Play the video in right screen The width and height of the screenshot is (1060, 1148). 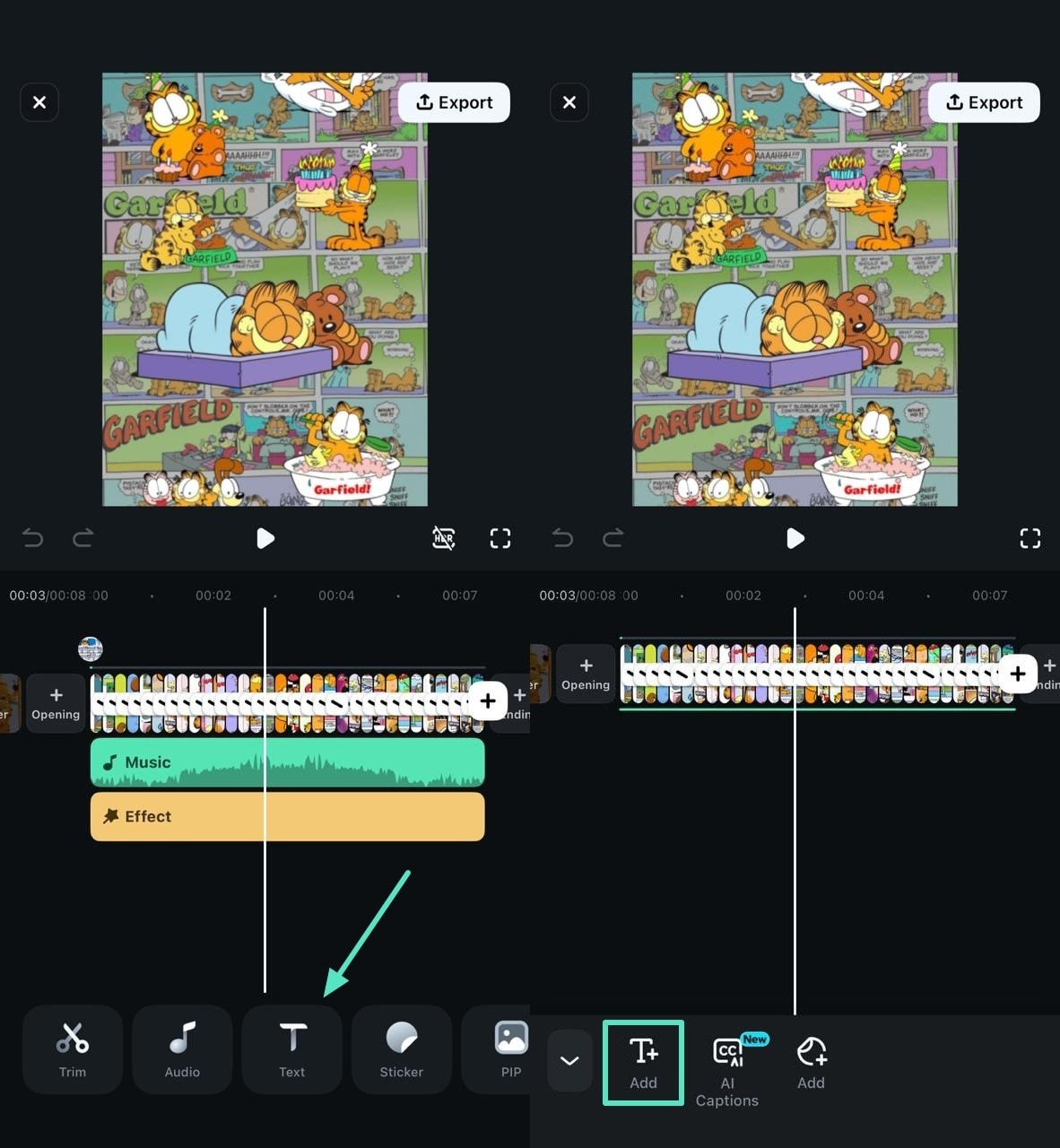pyautogui.click(x=795, y=538)
